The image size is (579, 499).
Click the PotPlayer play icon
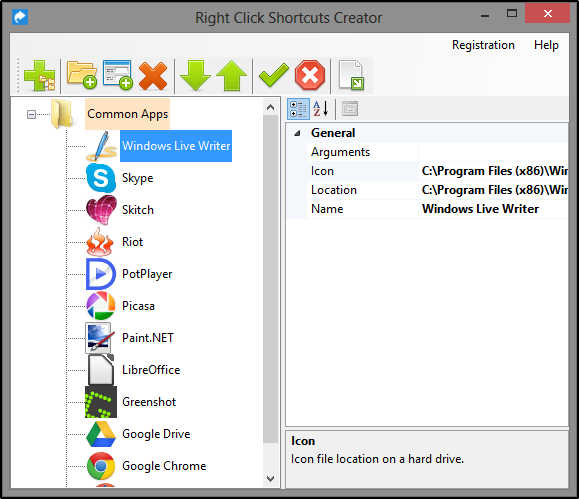pyautogui.click(x=100, y=274)
